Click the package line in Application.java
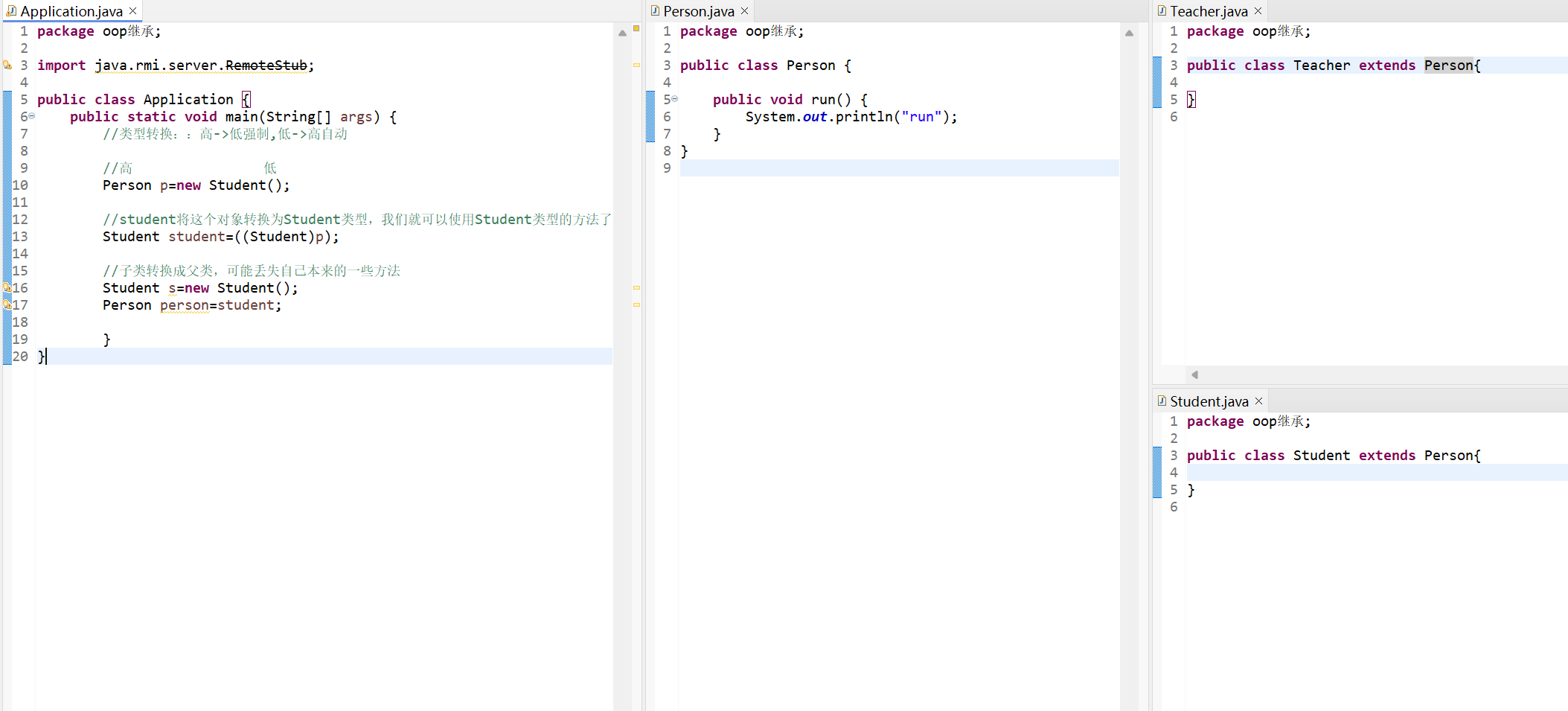 [x=99, y=31]
